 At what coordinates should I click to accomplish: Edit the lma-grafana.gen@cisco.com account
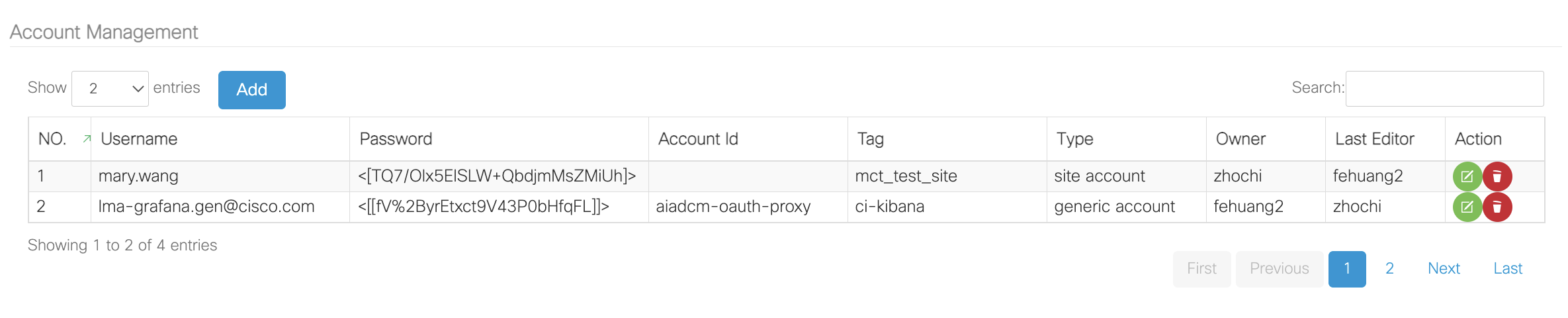coord(1467,207)
